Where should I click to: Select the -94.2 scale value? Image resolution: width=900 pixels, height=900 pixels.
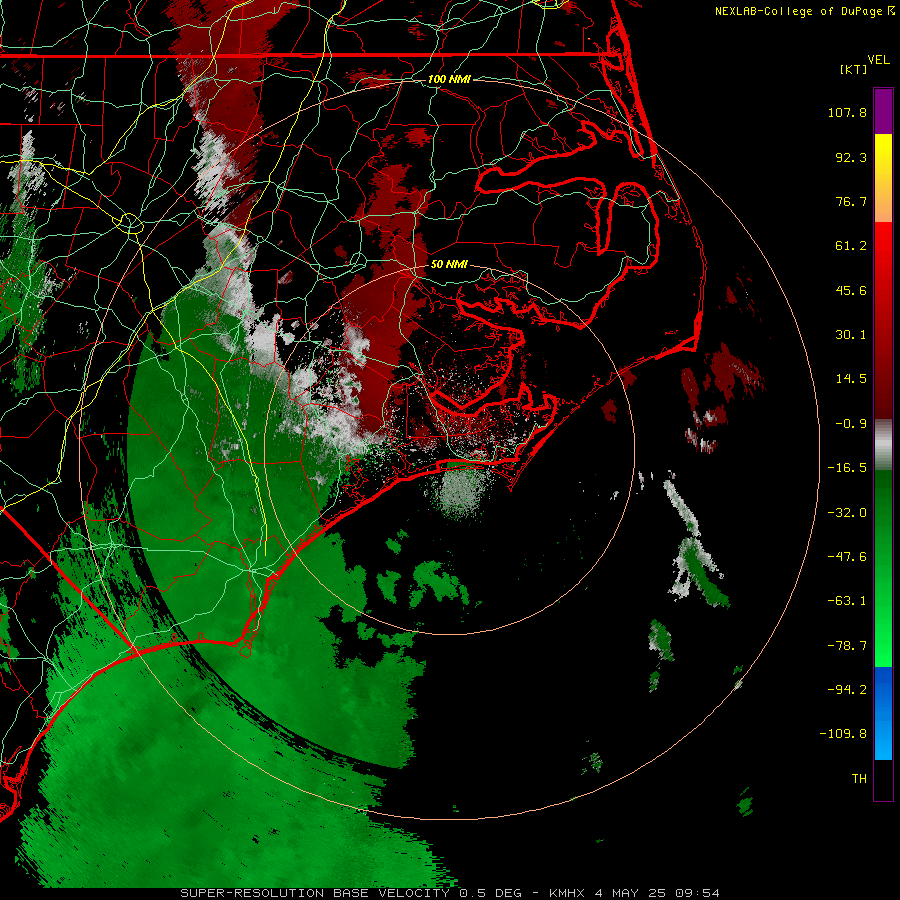tap(847, 690)
